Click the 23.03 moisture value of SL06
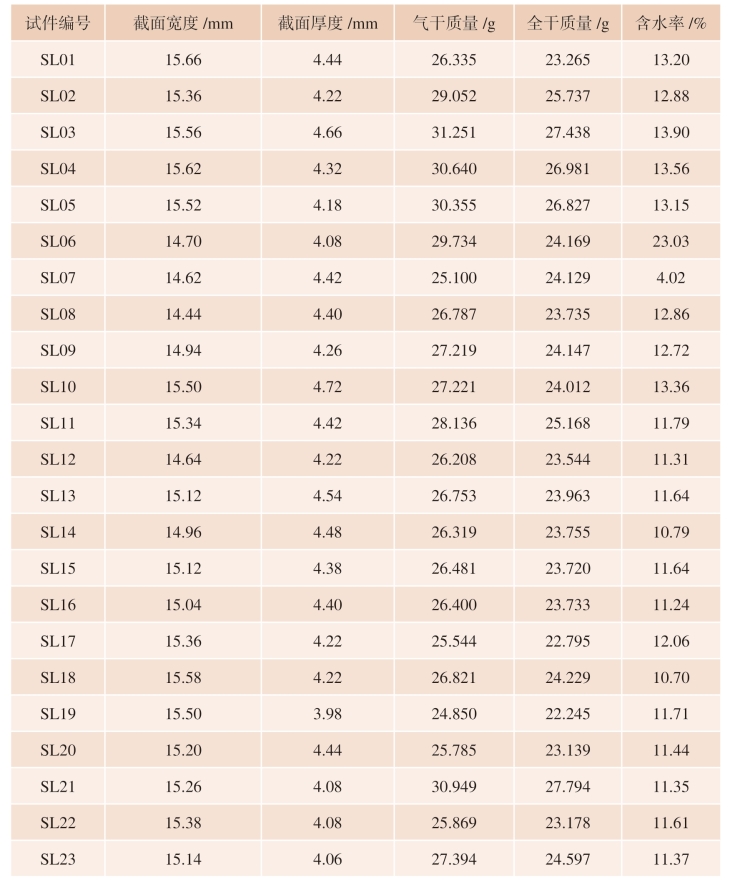This screenshot has height=883, width=730. pyautogui.click(x=671, y=241)
